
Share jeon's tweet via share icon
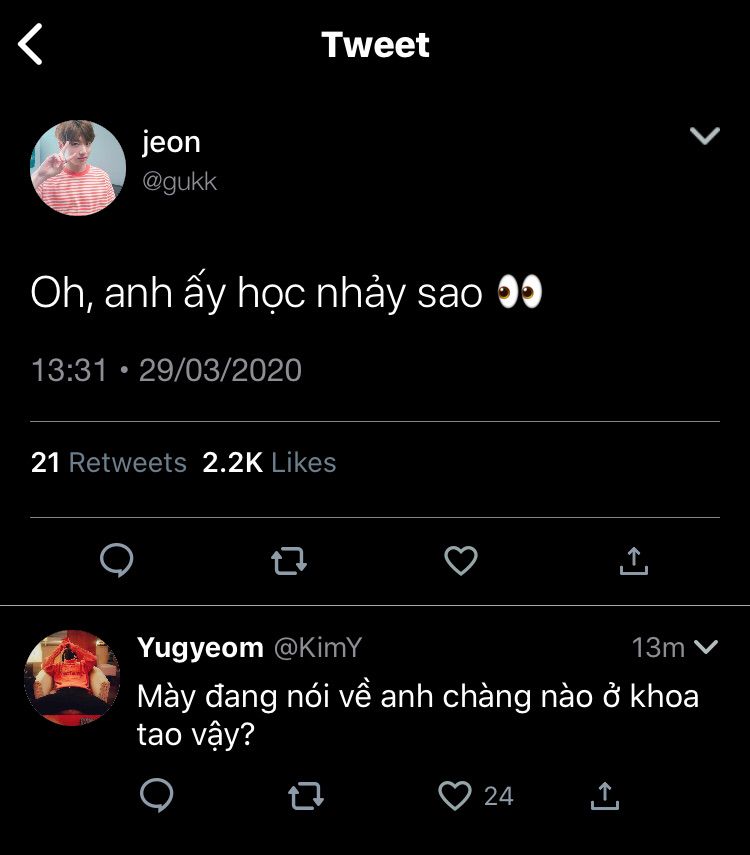(634, 561)
